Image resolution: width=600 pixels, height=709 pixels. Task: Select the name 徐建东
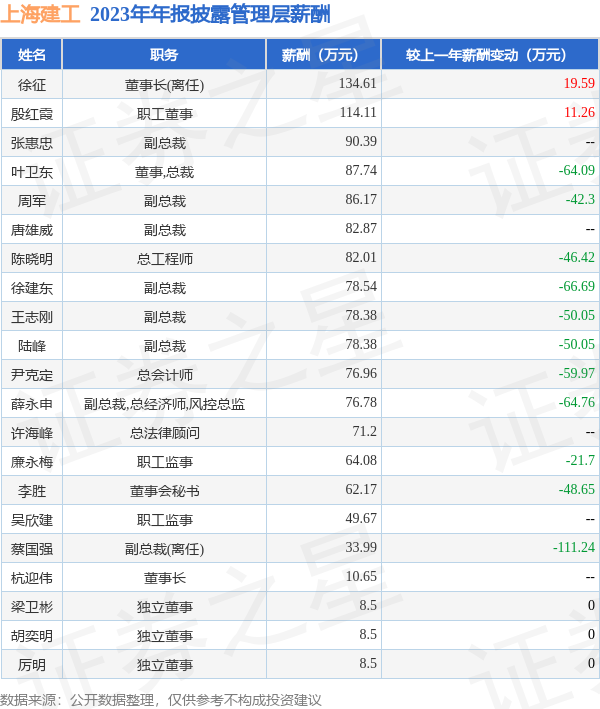tap(32, 288)
